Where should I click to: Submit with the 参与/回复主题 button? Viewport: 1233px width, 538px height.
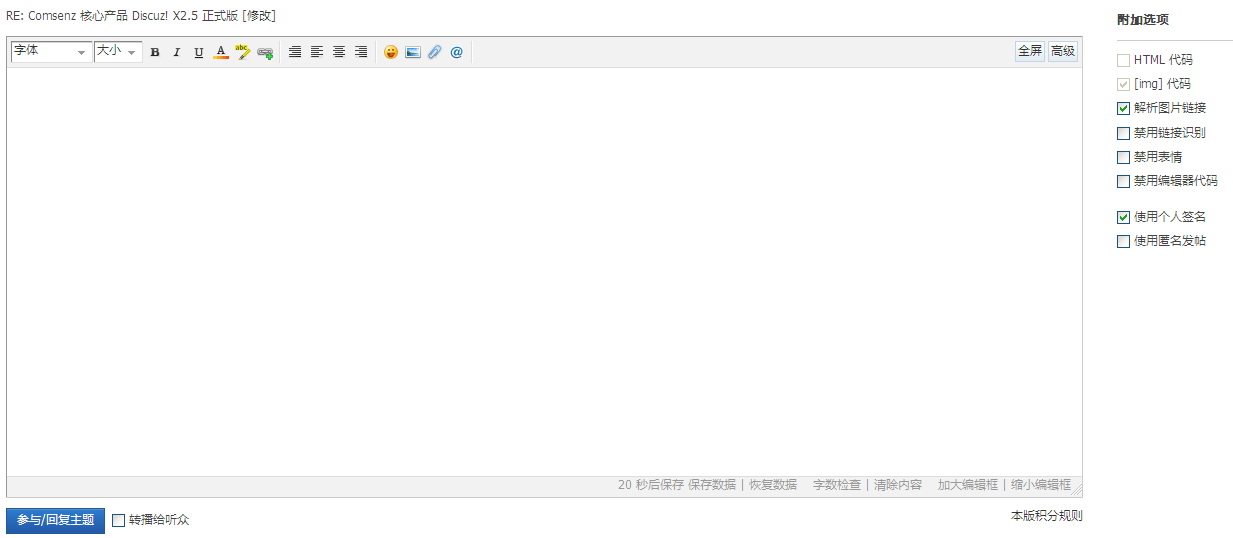pyautogui.click(x=55, y=520)
